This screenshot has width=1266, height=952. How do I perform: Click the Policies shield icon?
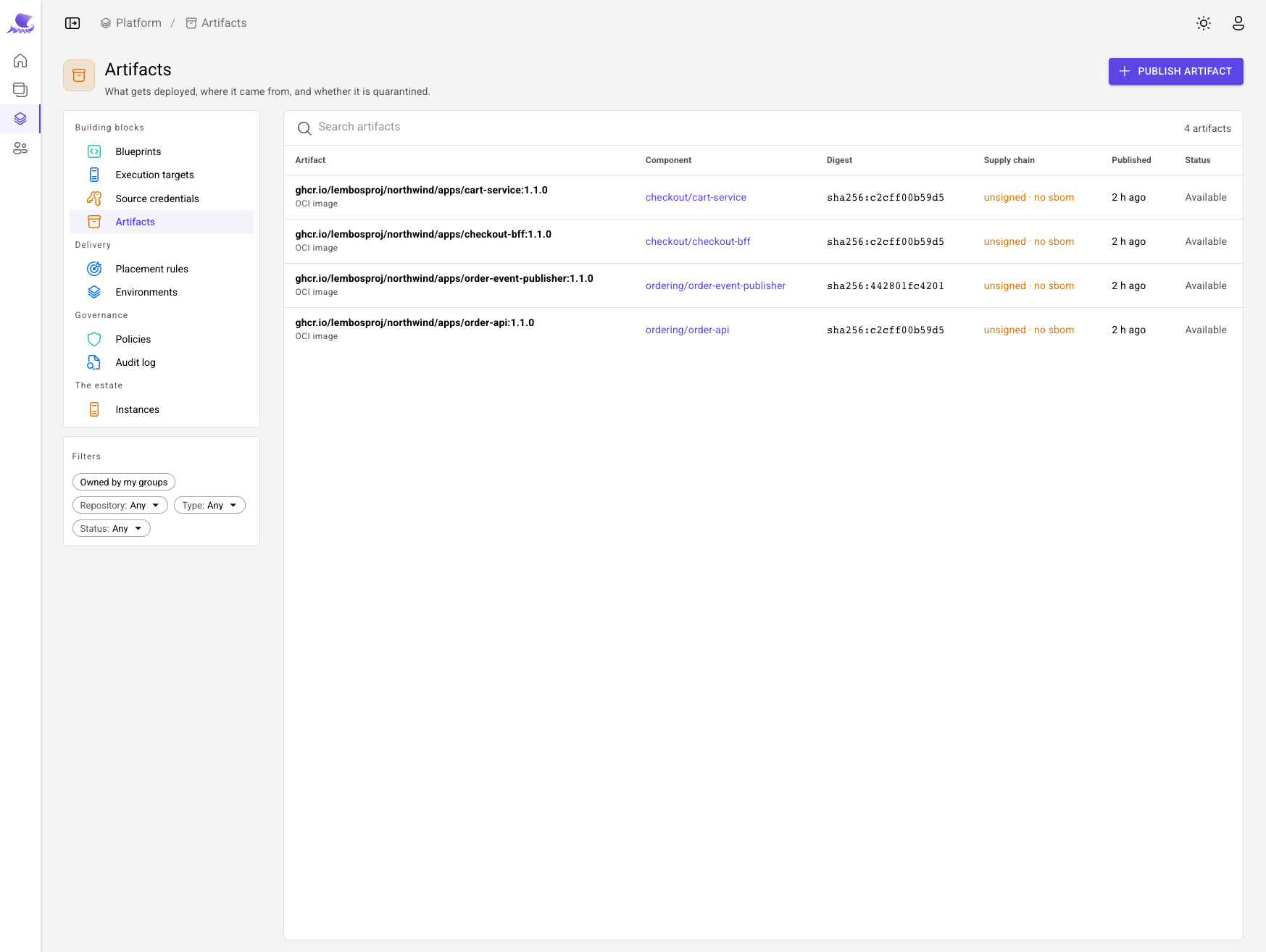pos(94,339)
